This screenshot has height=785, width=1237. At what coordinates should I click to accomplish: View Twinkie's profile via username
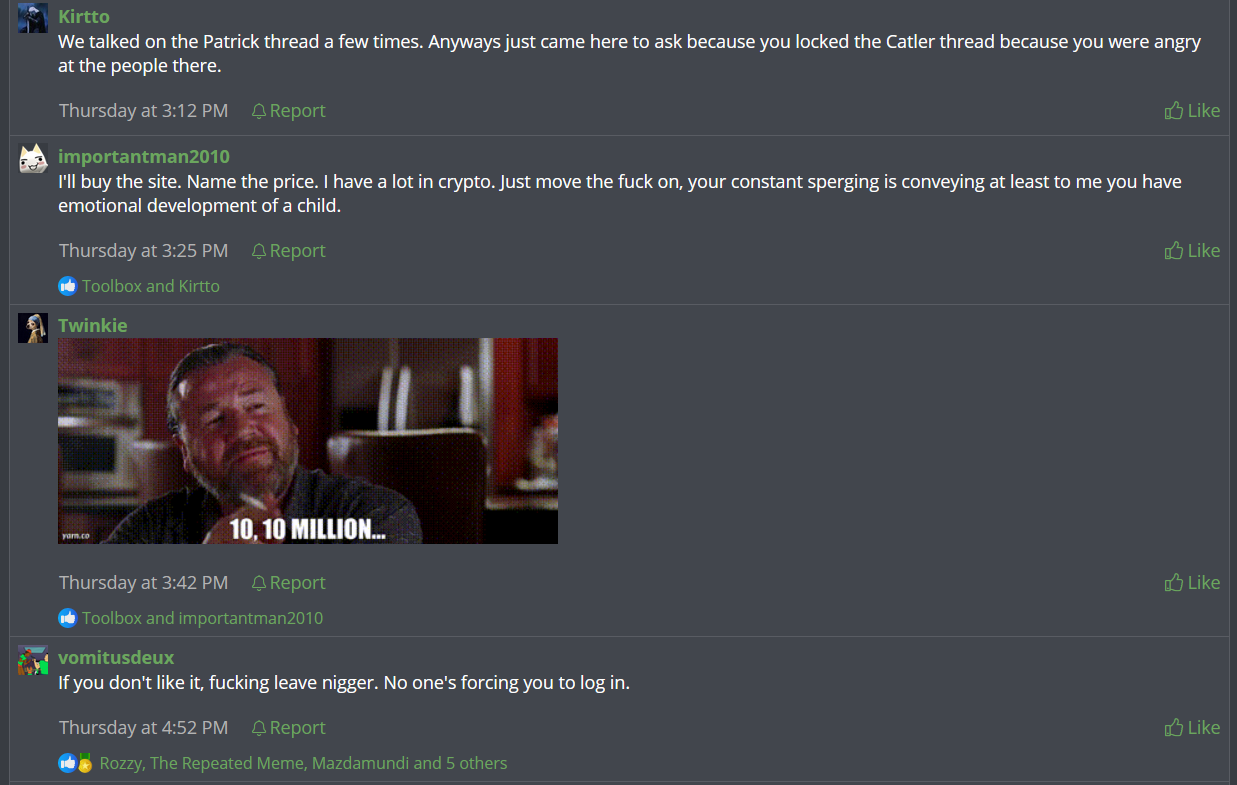point(93,326)
